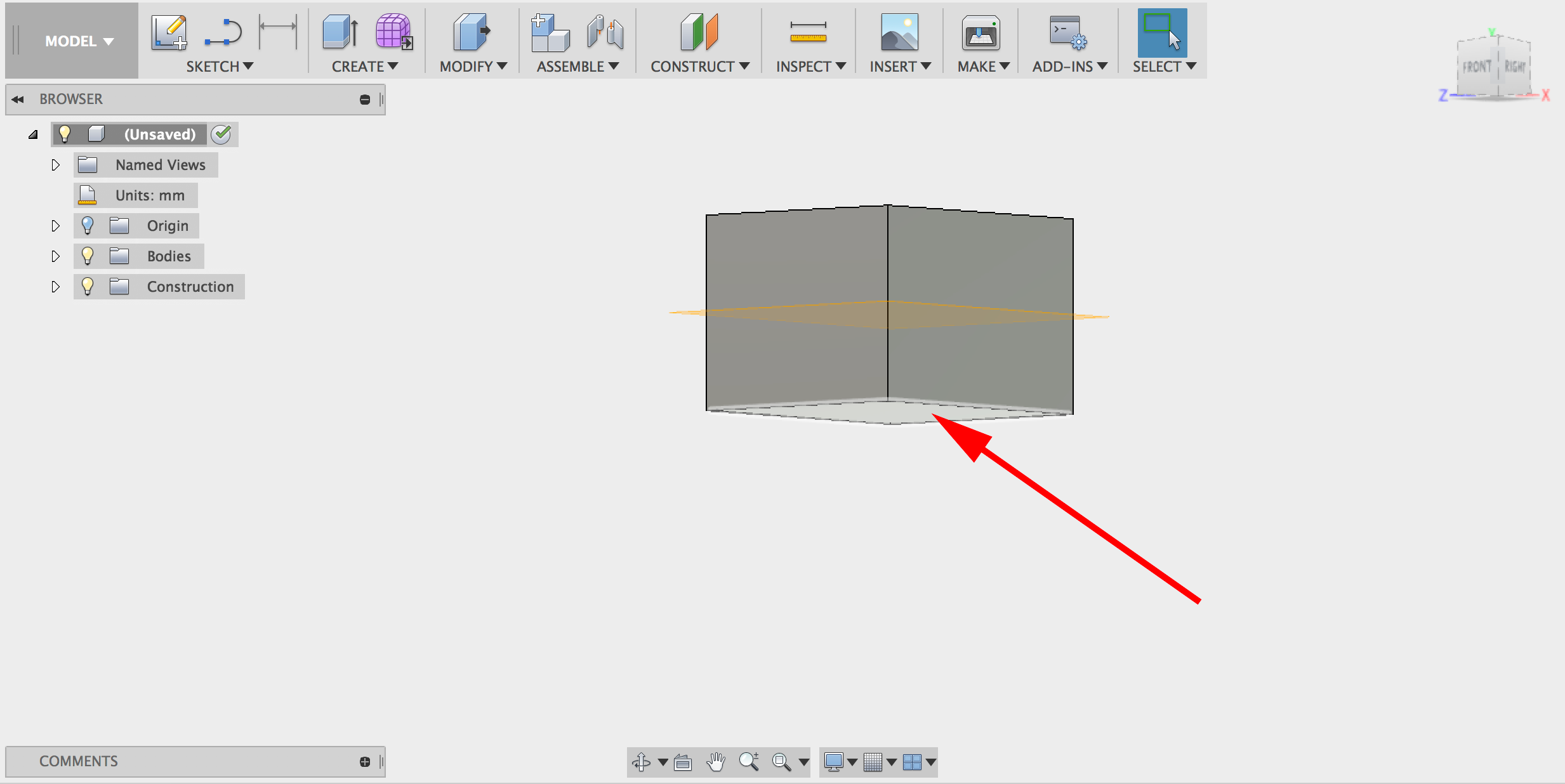
Task: Click the New Component icon
Action: tap(550, 32)
